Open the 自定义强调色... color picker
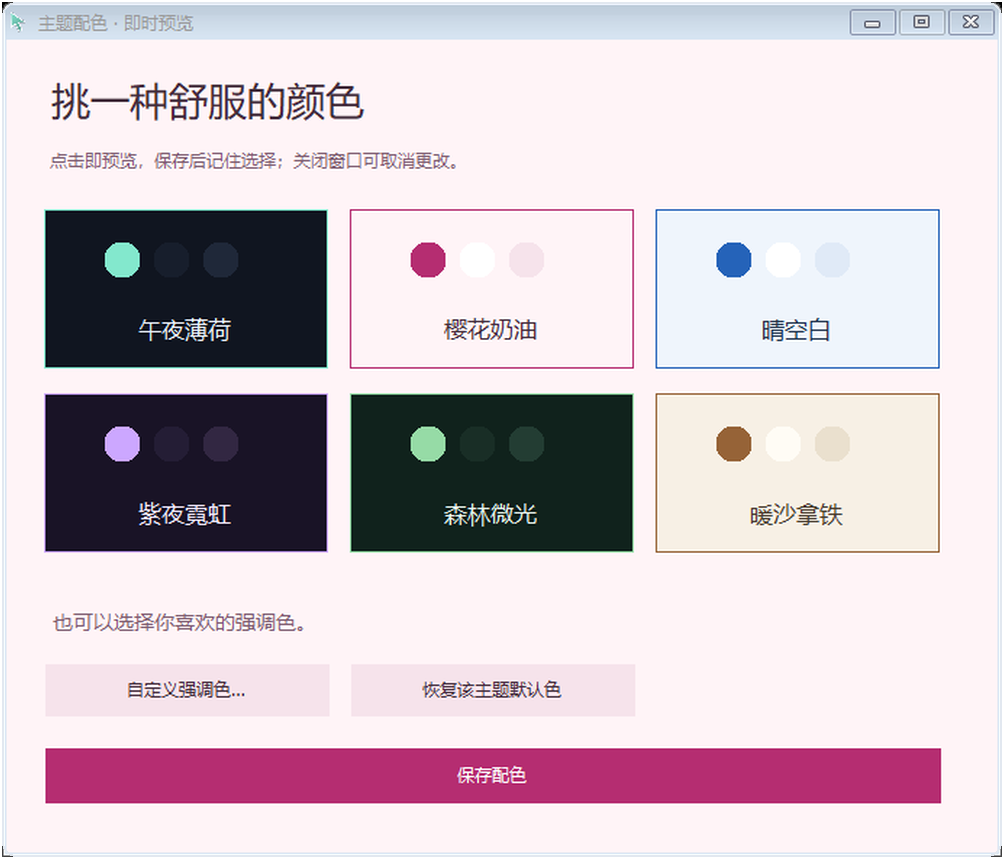This screenshot has width=1004, height=859. coord(187,690)
